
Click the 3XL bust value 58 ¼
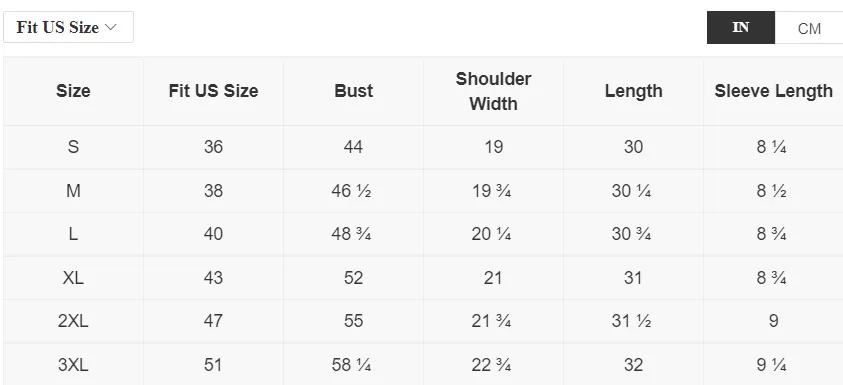352,365
